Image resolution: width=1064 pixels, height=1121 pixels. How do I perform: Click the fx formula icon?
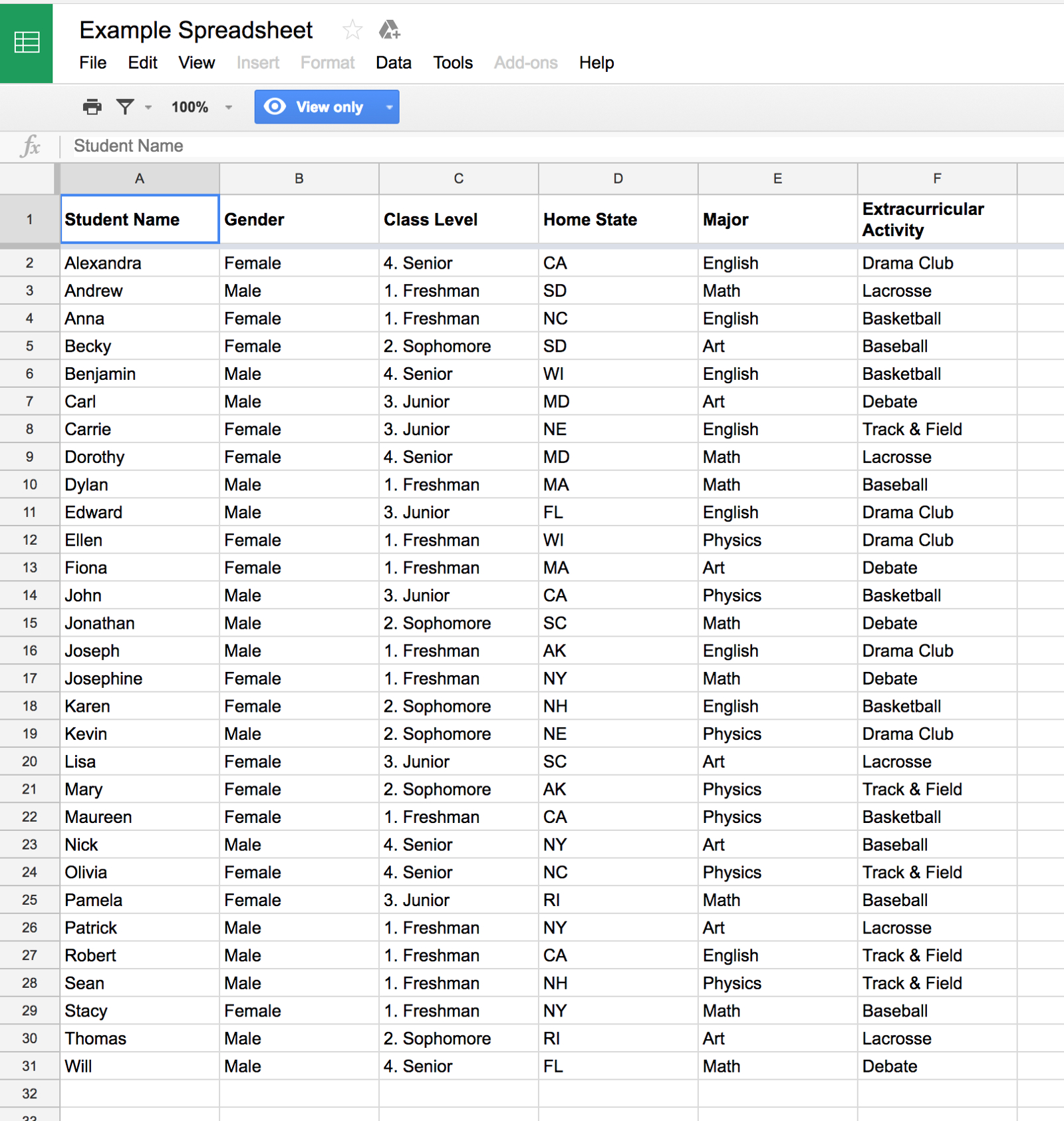pyautogui.click(x=31, y=146)
